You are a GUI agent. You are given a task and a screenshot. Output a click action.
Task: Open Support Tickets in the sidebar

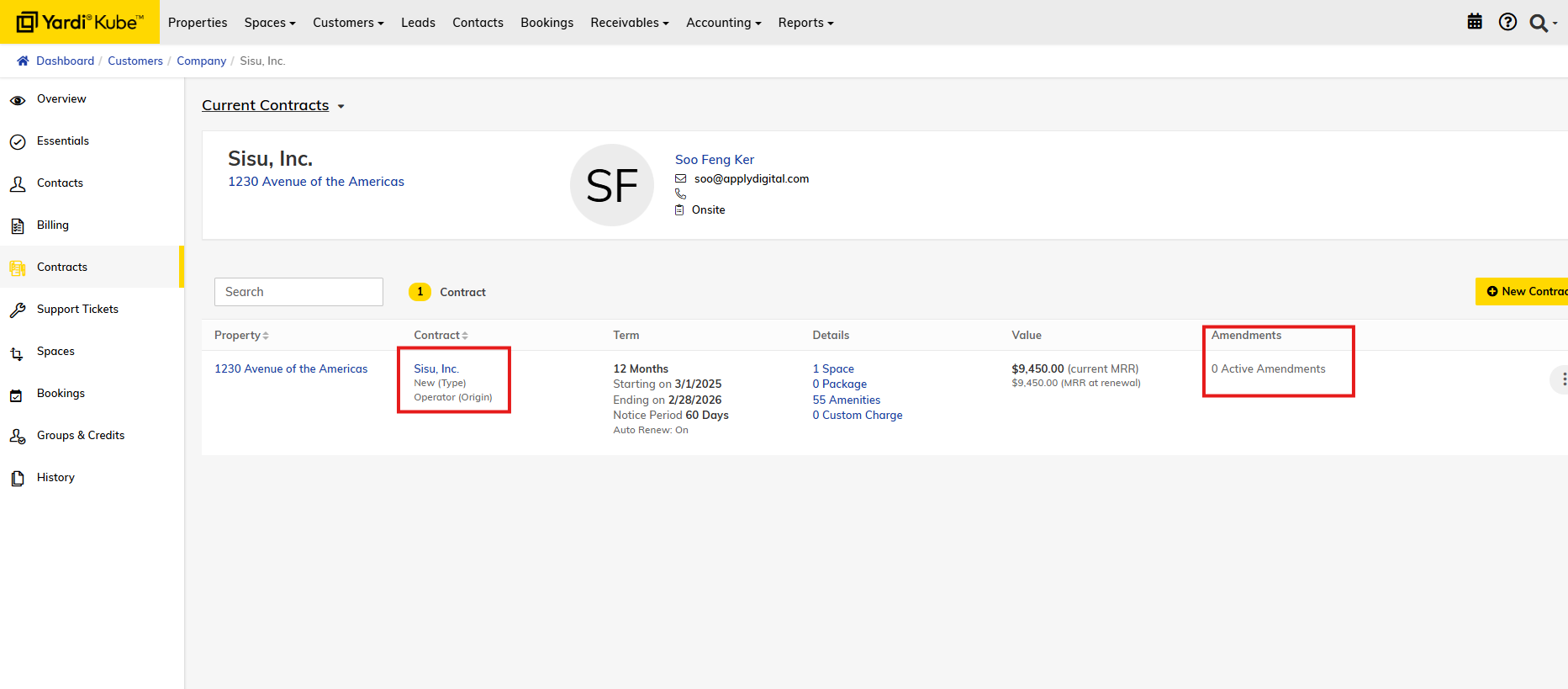click(x=77, y=309)
